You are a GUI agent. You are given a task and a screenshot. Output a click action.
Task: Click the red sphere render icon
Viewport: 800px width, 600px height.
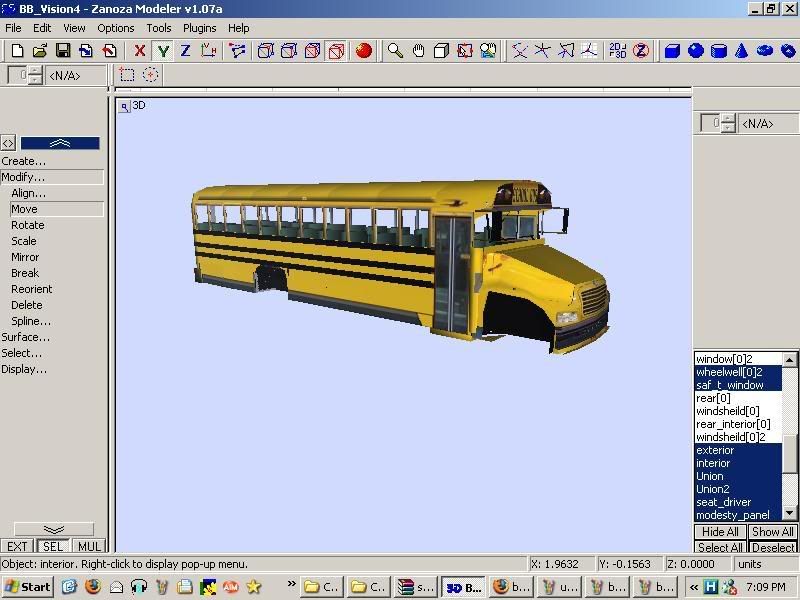point(363,50)
